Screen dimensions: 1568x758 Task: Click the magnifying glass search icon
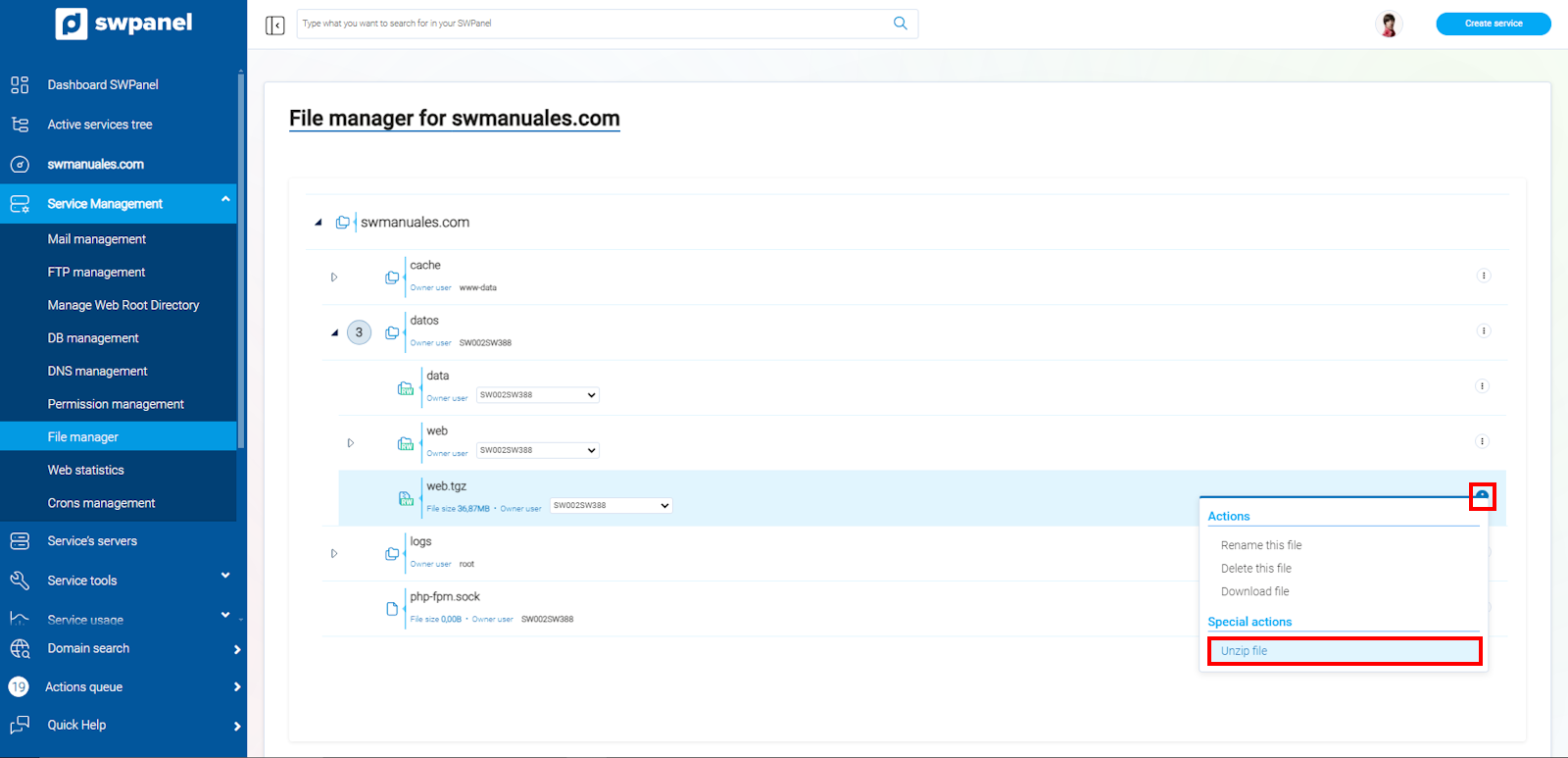(x=900, y=24)
